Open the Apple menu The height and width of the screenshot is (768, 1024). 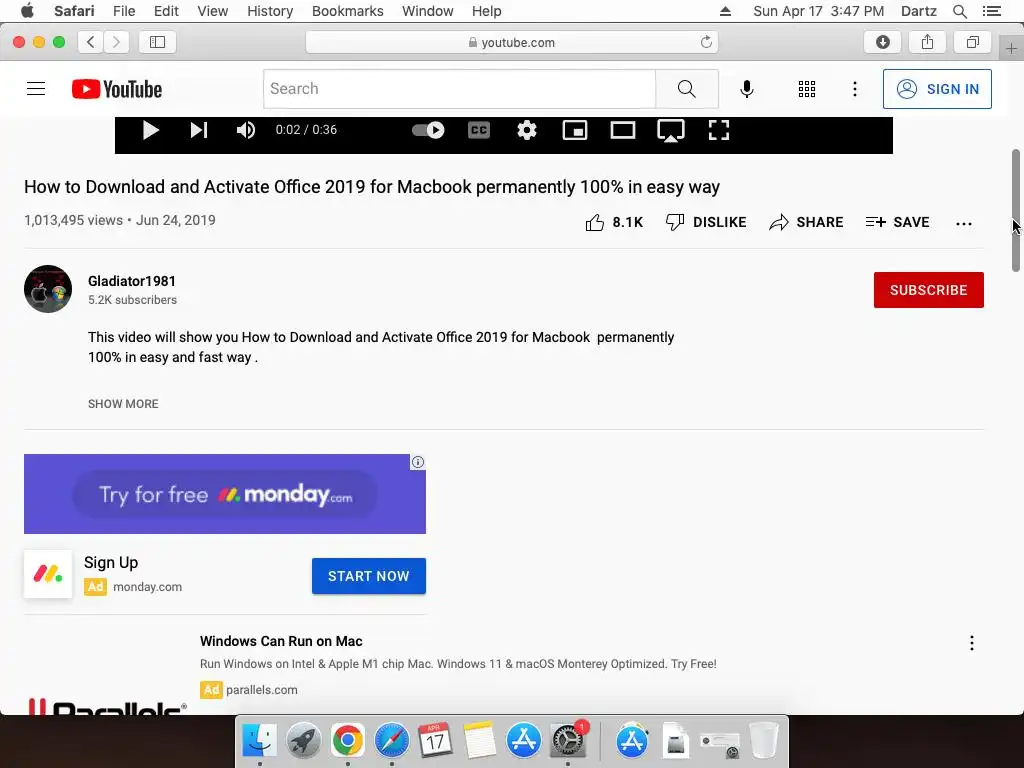pos(27,11)
